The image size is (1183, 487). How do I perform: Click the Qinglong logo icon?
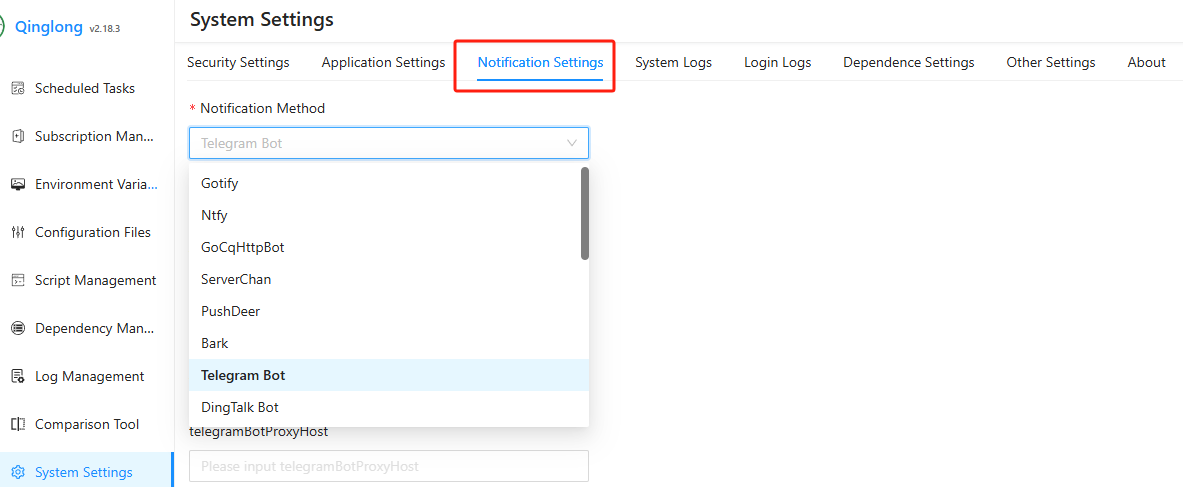pos(3,27)
